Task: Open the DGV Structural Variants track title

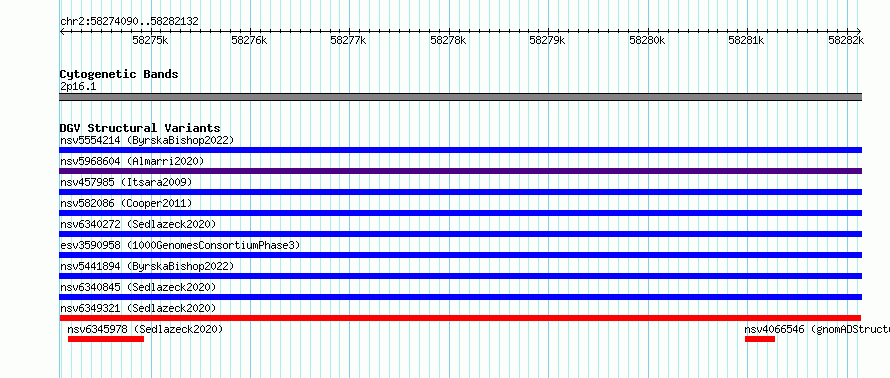Action: 140,128
